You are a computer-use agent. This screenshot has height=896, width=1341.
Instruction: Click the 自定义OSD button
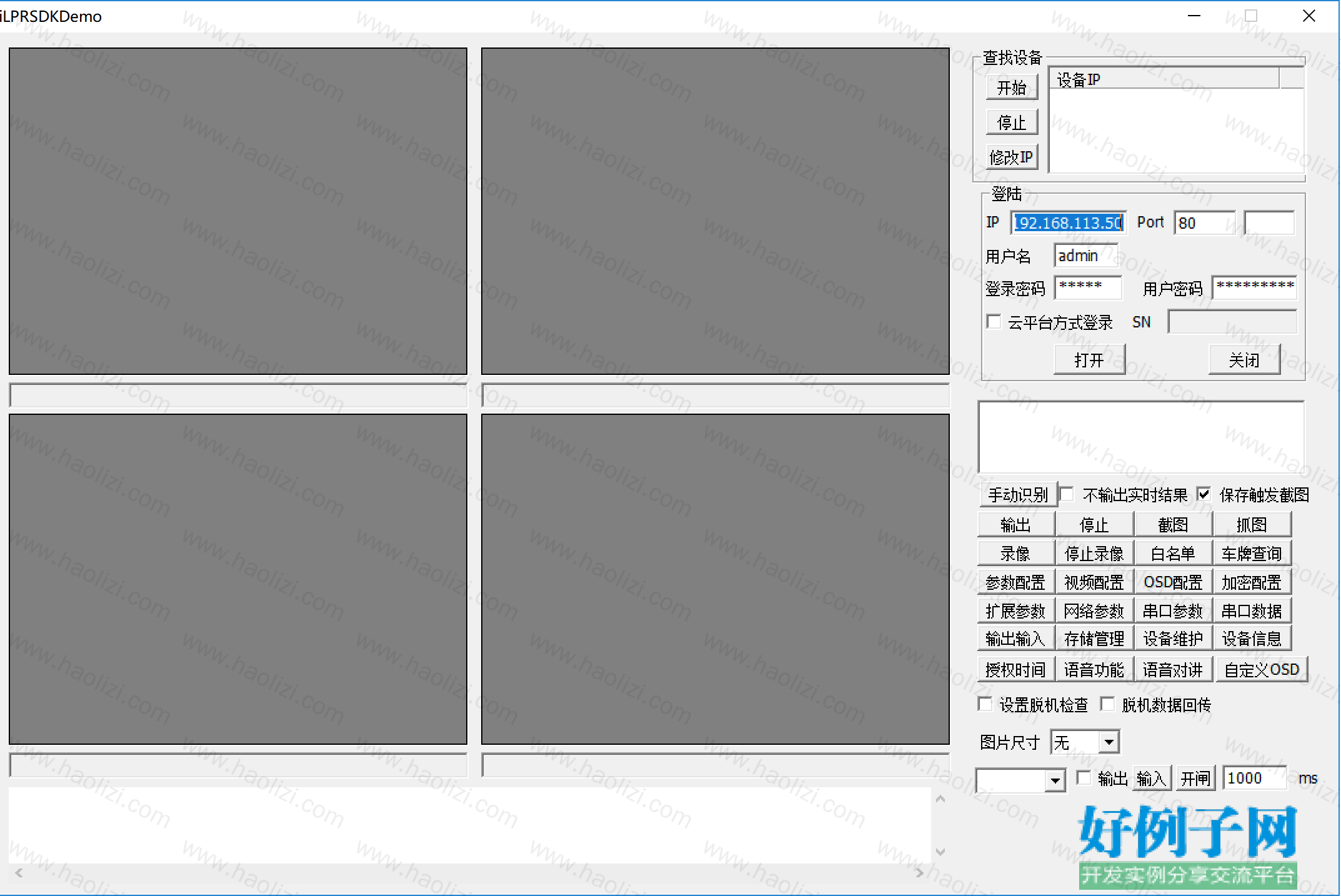[x=1261, y=669]
